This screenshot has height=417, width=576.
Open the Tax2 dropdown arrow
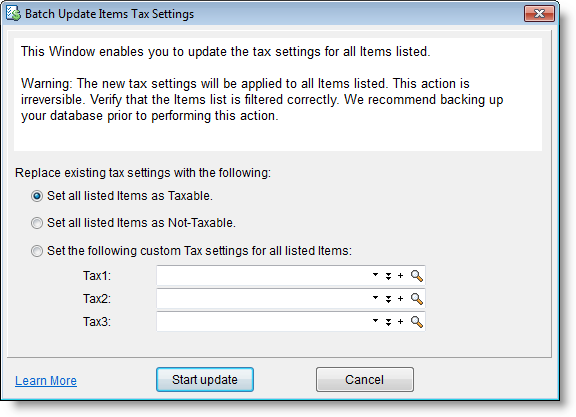[375, 298]
